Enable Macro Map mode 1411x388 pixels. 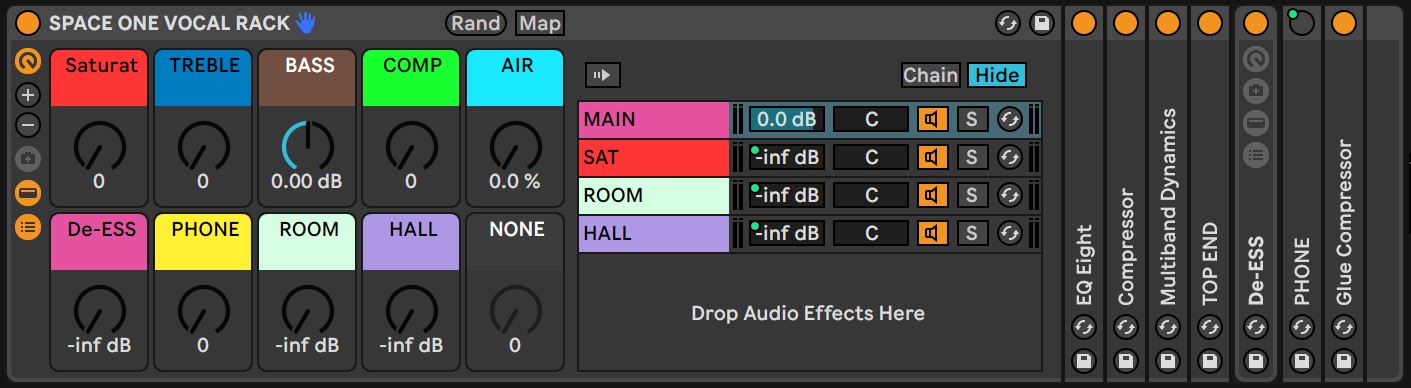[x=540, y=23]
